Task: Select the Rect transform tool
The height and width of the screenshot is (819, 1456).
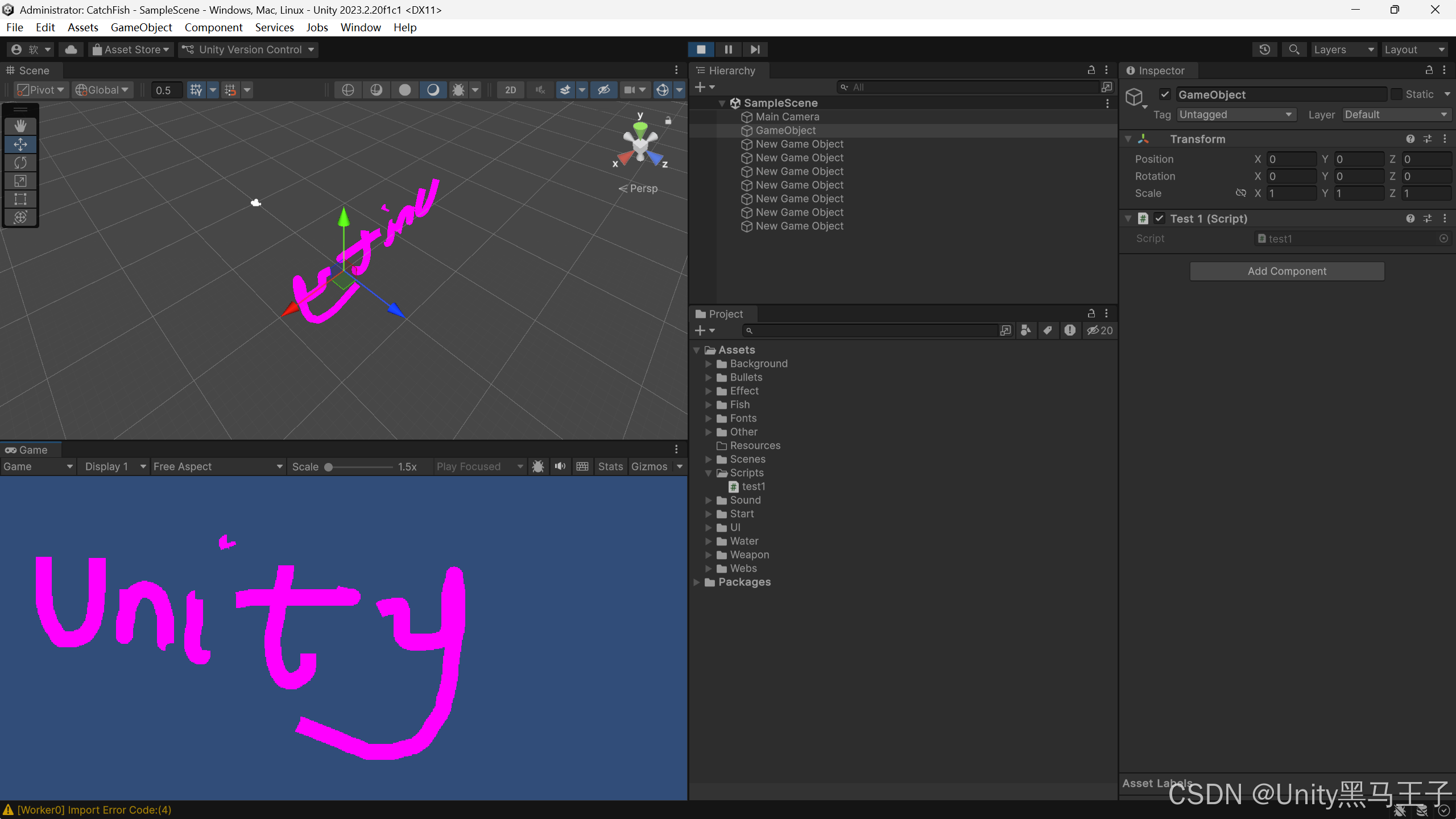Action: [x=20, y=199]
